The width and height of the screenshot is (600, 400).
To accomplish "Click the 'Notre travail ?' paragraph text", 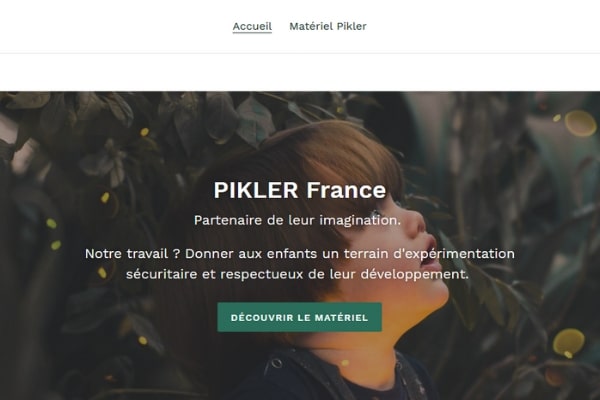I will pyautogui.click(x=300, y=264).
